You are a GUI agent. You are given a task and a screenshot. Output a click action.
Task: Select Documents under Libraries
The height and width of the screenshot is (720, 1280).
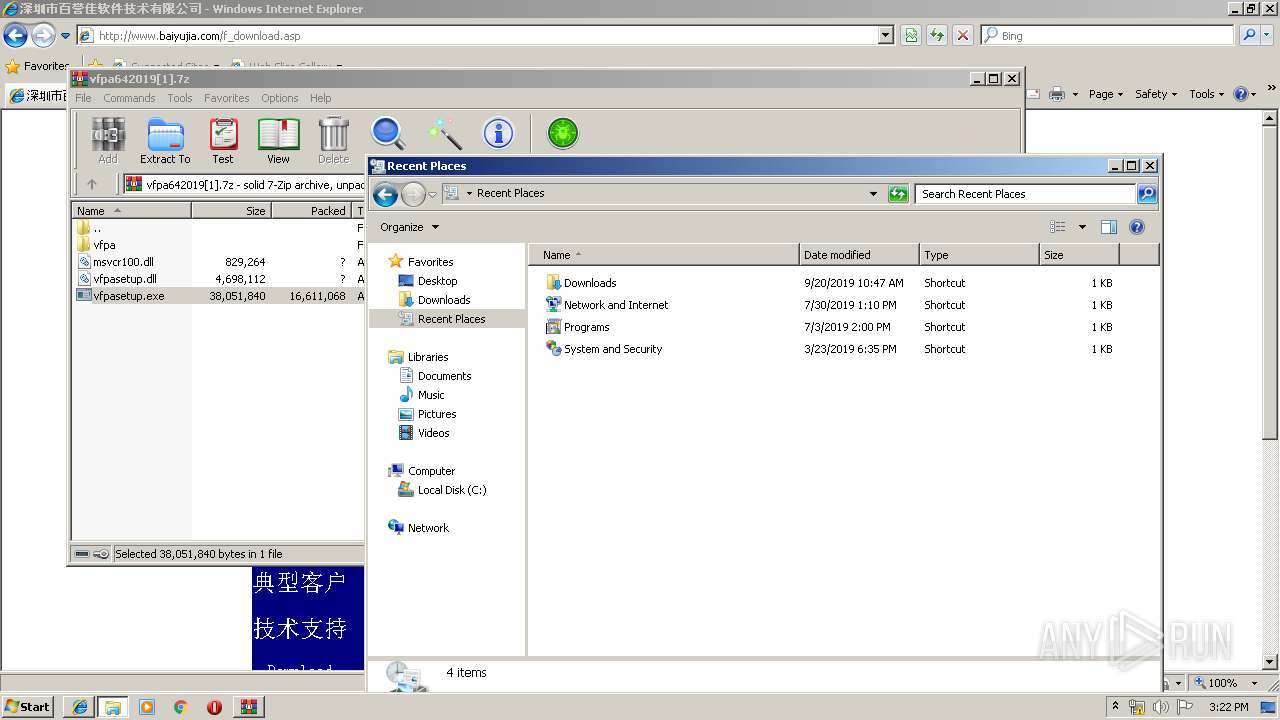[x=444, y=376]
